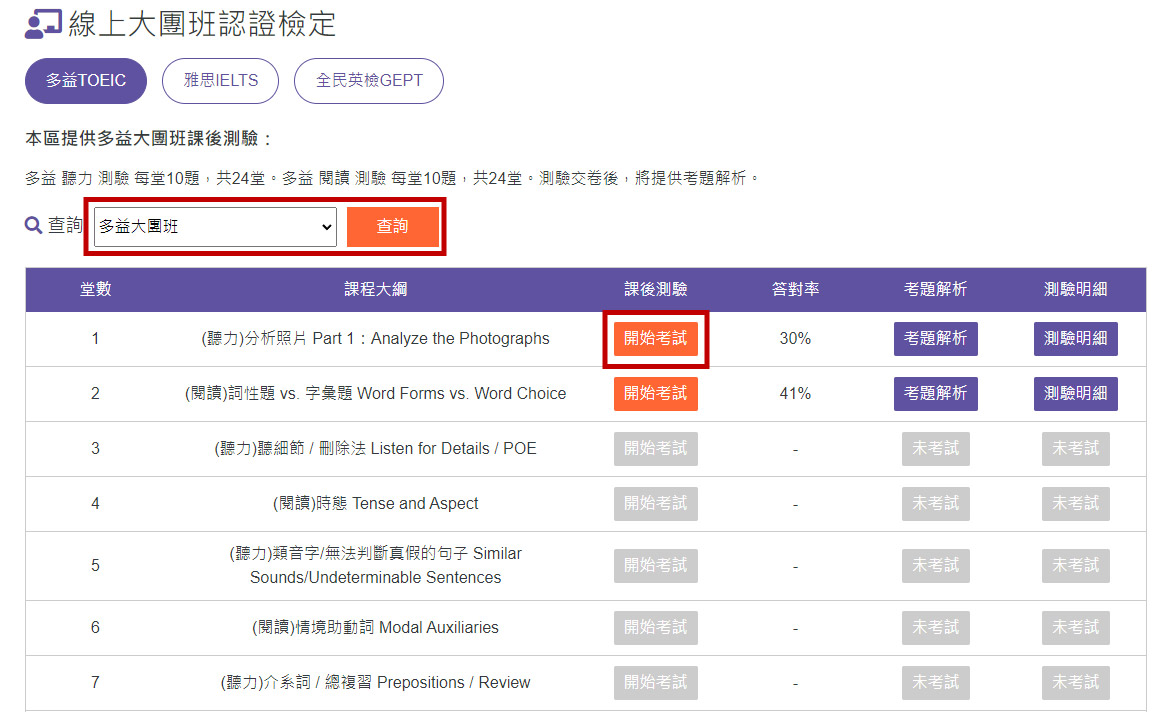
Task: Click disabled 開始考試 for lesson 3
Action: 656,449
